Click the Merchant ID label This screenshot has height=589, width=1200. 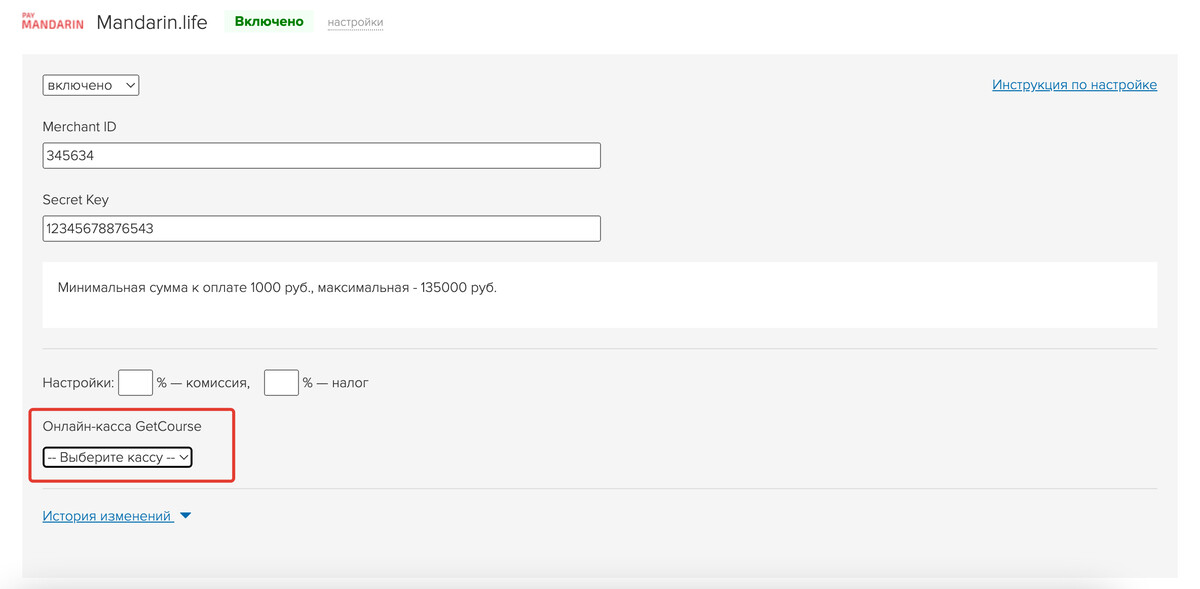click(80, 127)
